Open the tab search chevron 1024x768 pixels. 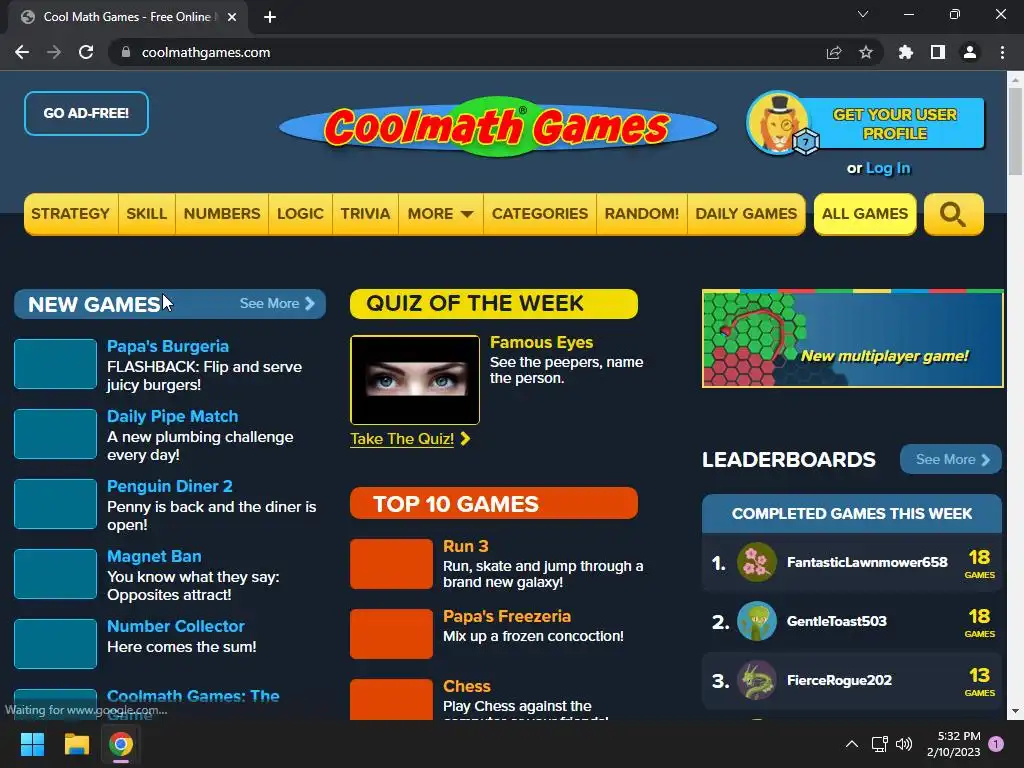(x=863, y=14)
